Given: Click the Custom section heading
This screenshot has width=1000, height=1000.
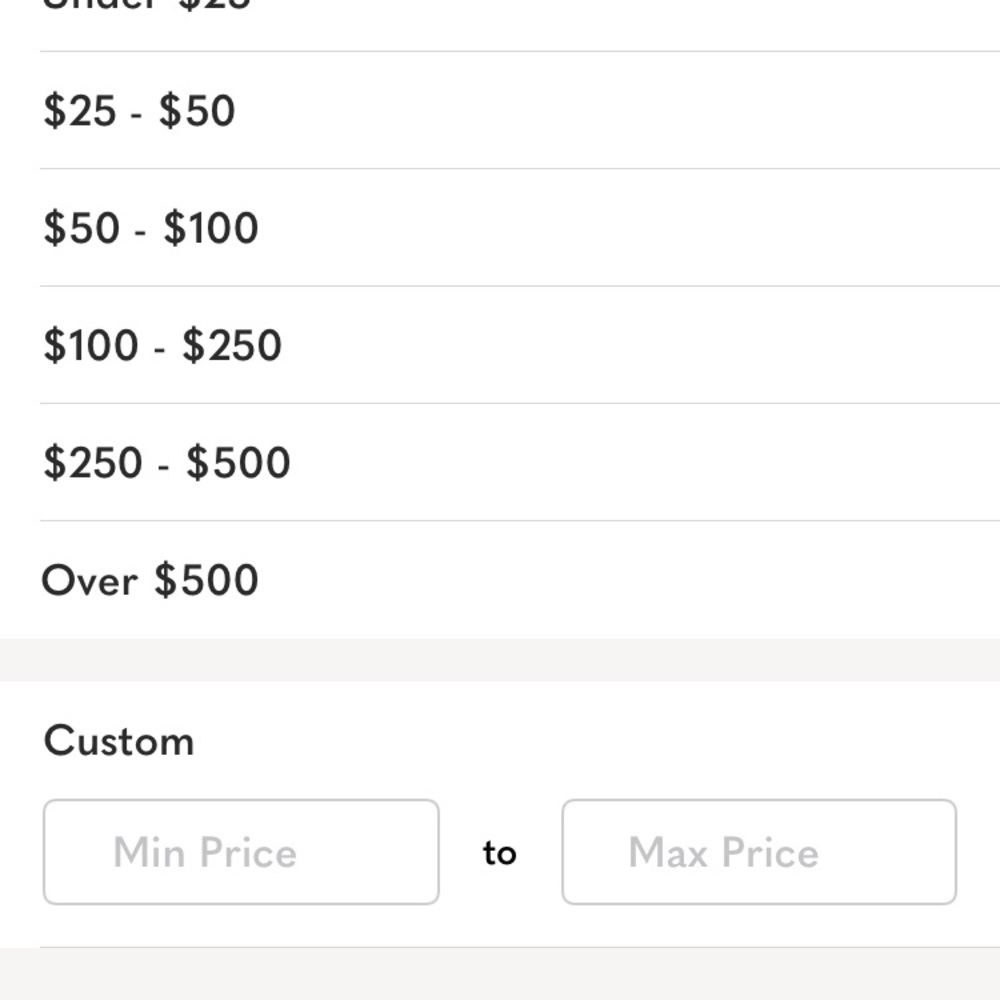Looking at the screenshot, I should [x=119, y=741].
